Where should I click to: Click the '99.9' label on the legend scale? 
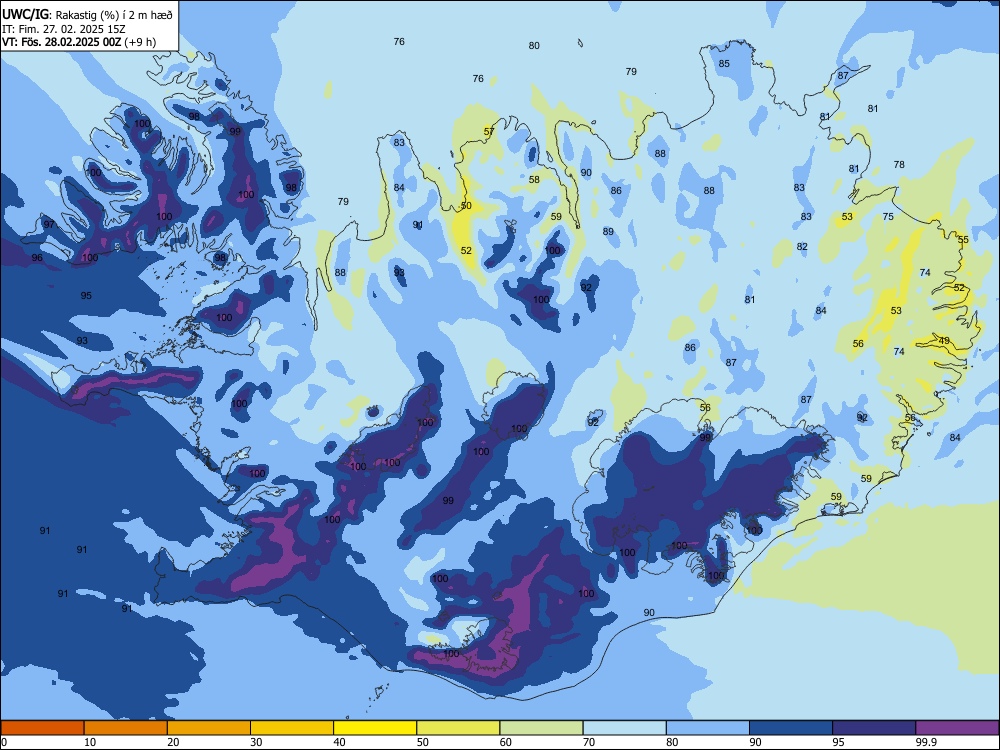(x=926, y=742)
